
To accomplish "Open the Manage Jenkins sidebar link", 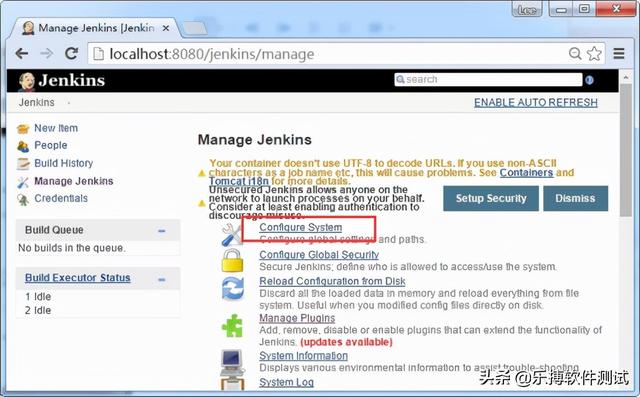I will coord(74,181).
